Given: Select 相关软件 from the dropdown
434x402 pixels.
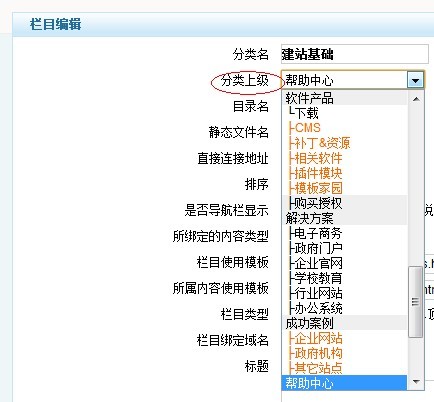Looking at the screenshot, I should (345, 158).
